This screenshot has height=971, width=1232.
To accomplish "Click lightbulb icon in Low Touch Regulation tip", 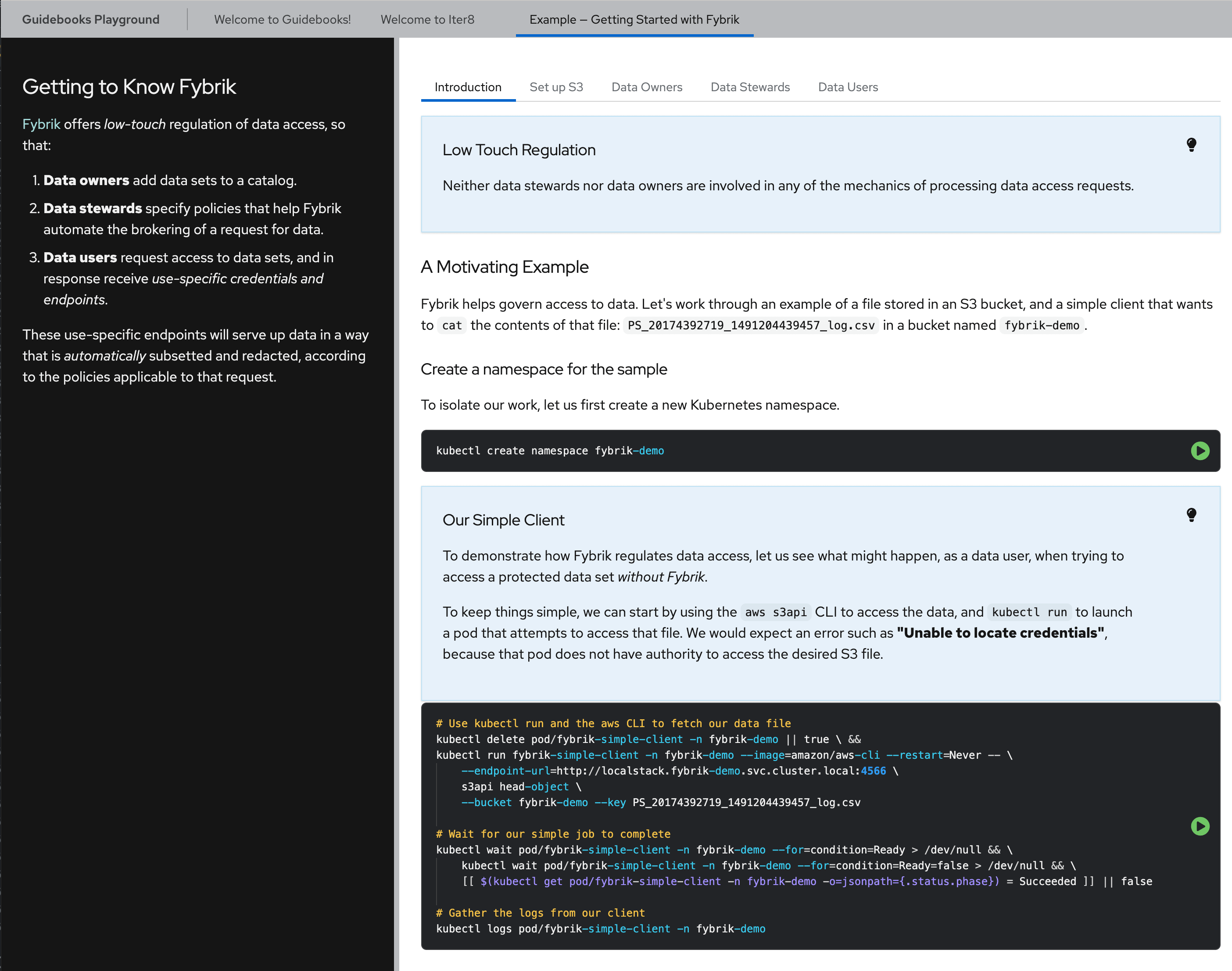I will click(1191, 144).
